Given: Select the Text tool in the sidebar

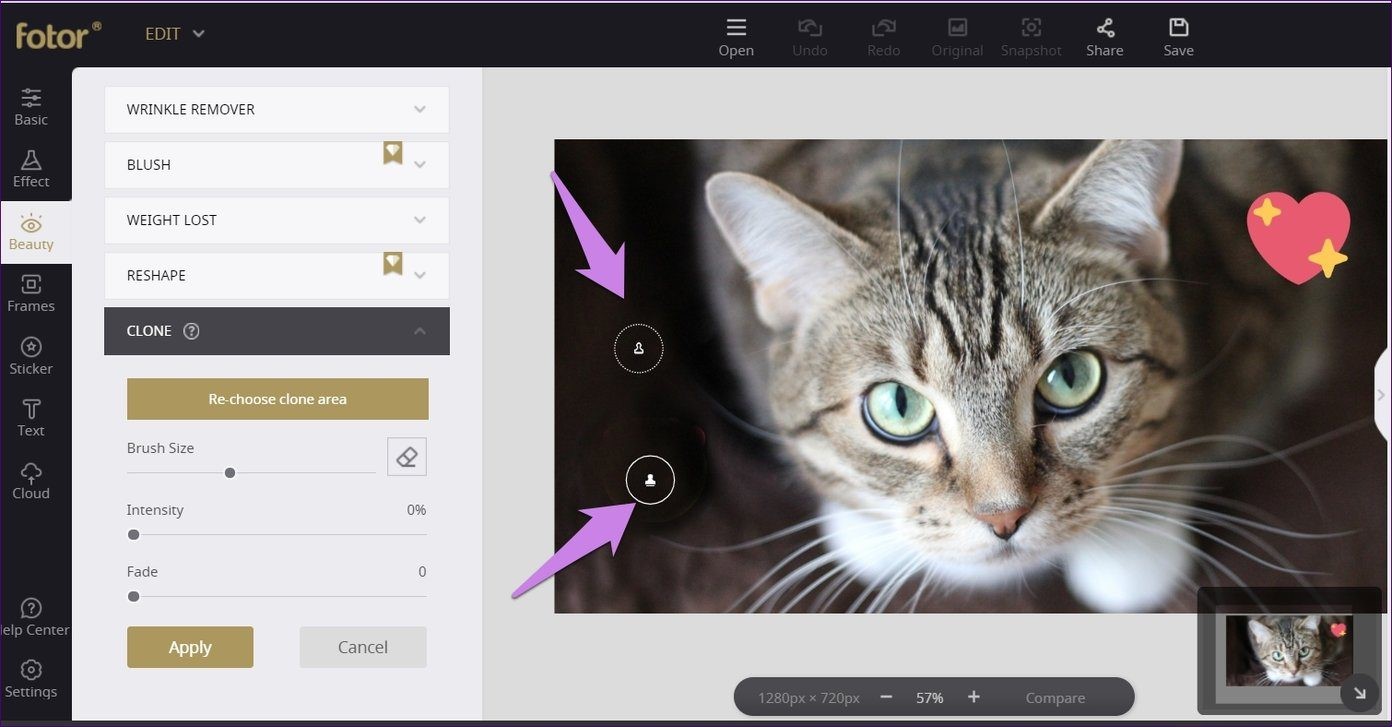Looking at the screenshot, I should (x=31, y=418).
